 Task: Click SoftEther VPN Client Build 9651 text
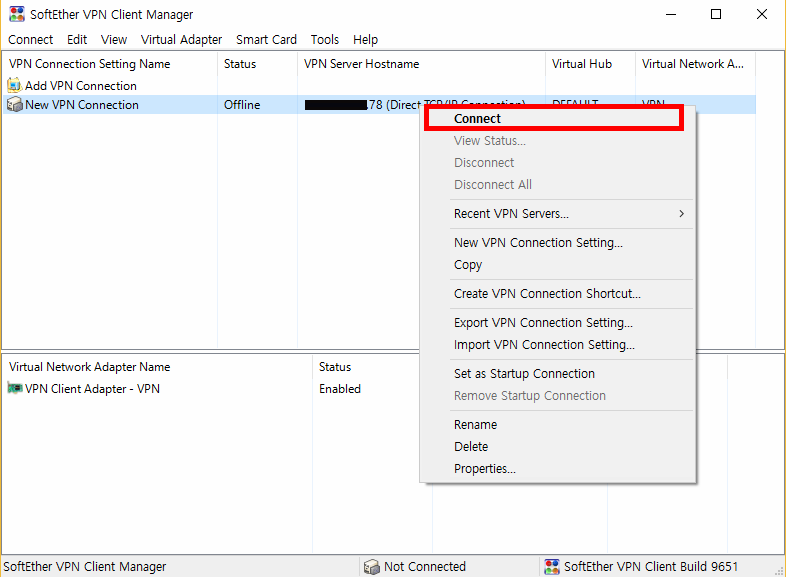651,566
